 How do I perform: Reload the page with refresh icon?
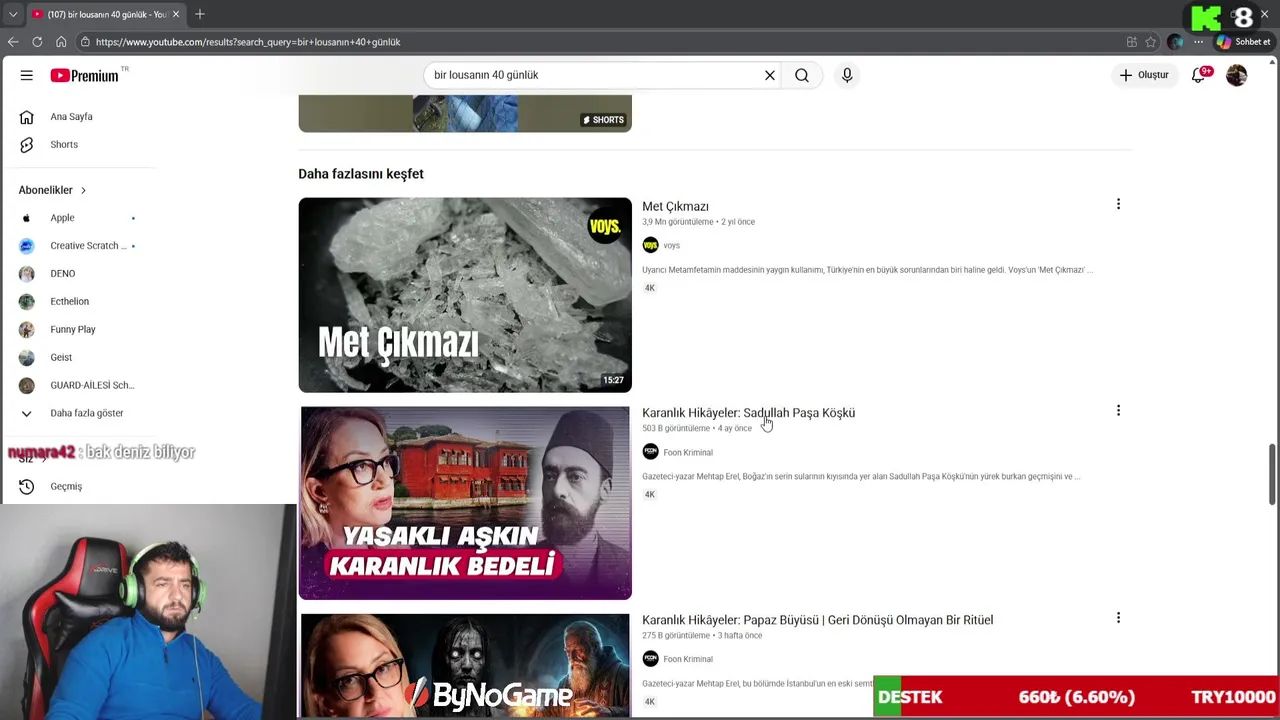37,42
